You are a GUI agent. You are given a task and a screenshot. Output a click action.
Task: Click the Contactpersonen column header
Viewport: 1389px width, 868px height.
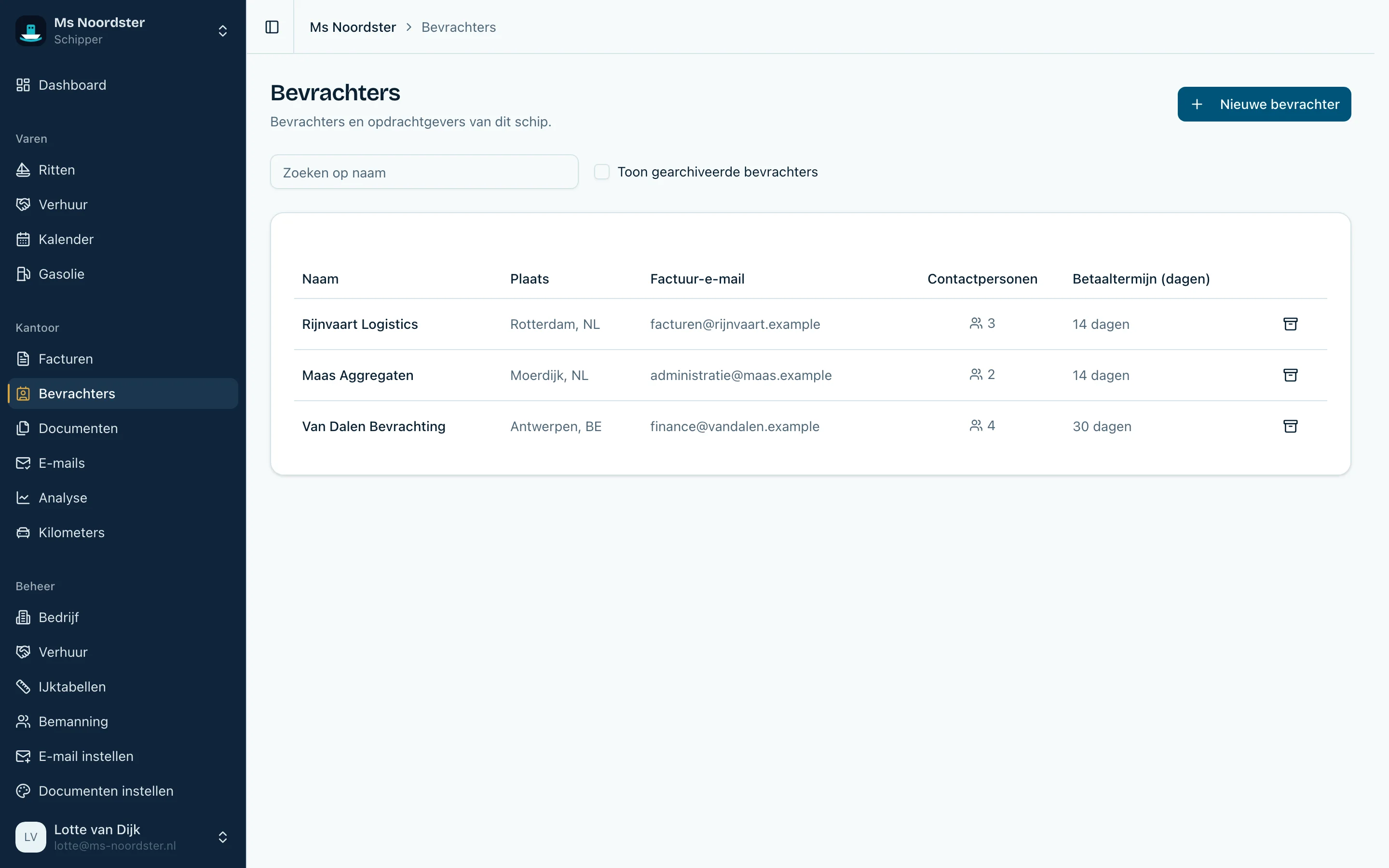click(x=982, y=278)
